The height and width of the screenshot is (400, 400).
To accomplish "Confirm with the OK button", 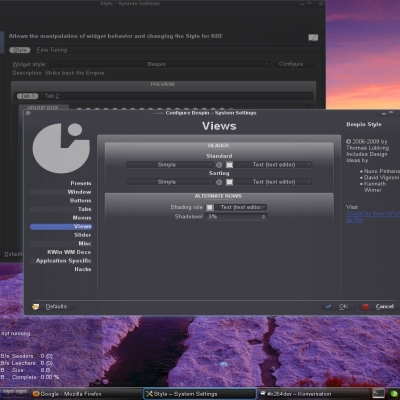I will pyautogui.click(x=338, y=307).
